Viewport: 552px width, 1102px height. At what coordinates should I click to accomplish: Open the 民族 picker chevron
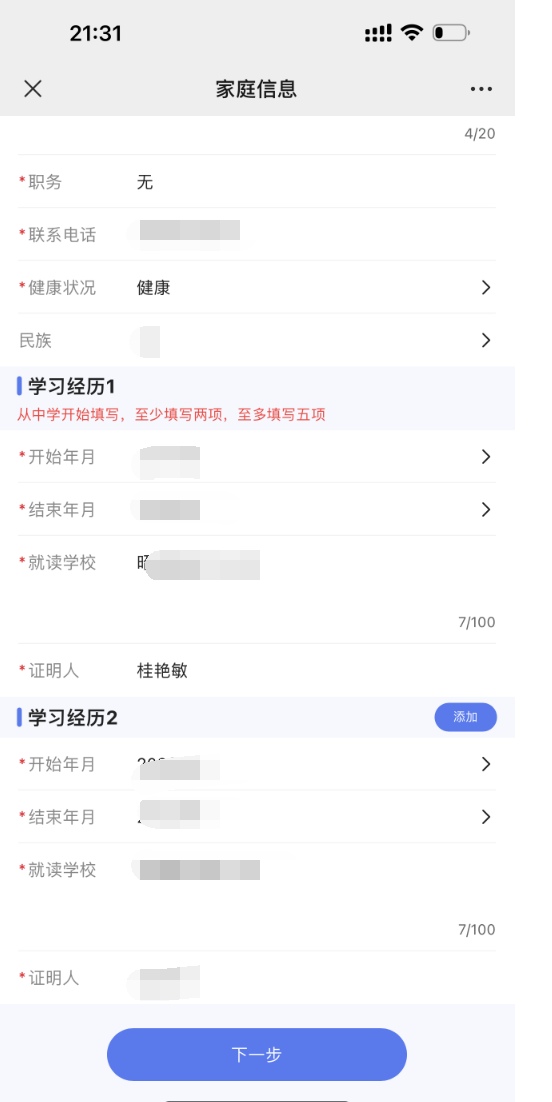click(486, 340)
